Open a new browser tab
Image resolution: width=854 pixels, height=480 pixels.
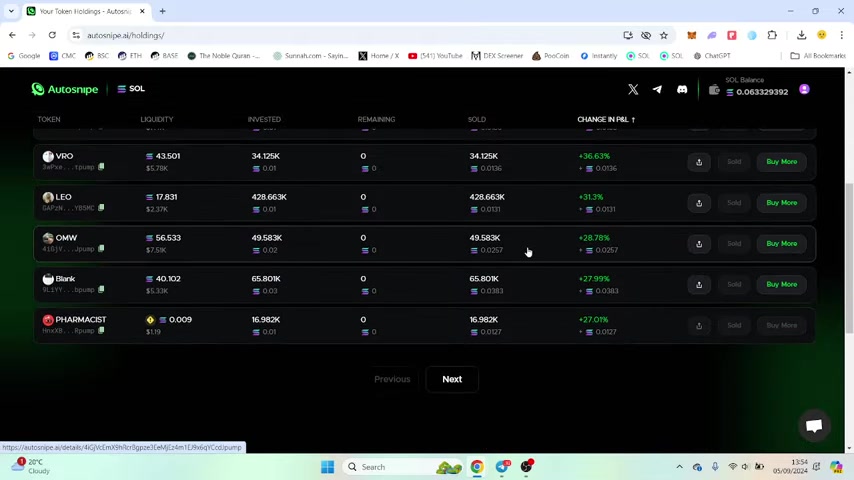click(x=162, y=11)
